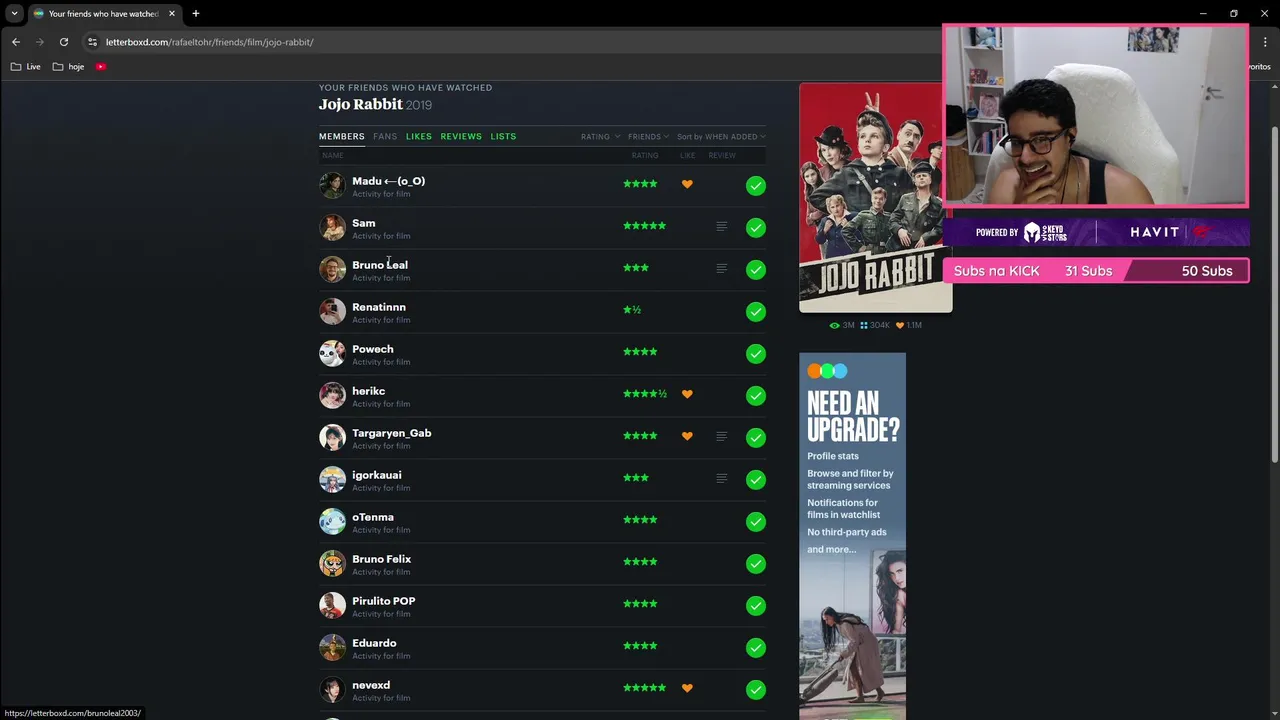Open the hoje bookmarks folder

(68, 67)
